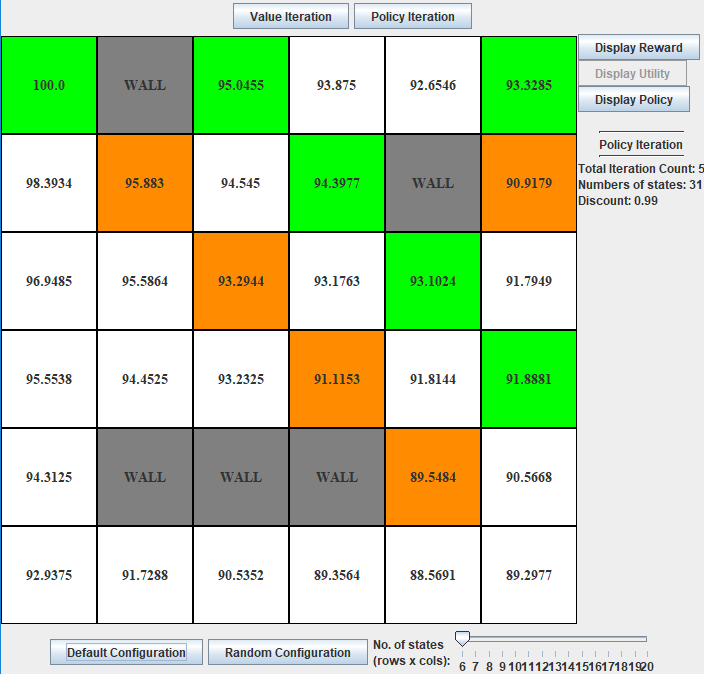Click the top-row WALL cell
The height and width of the screenshot is (674, 704).
coord(145,86)
